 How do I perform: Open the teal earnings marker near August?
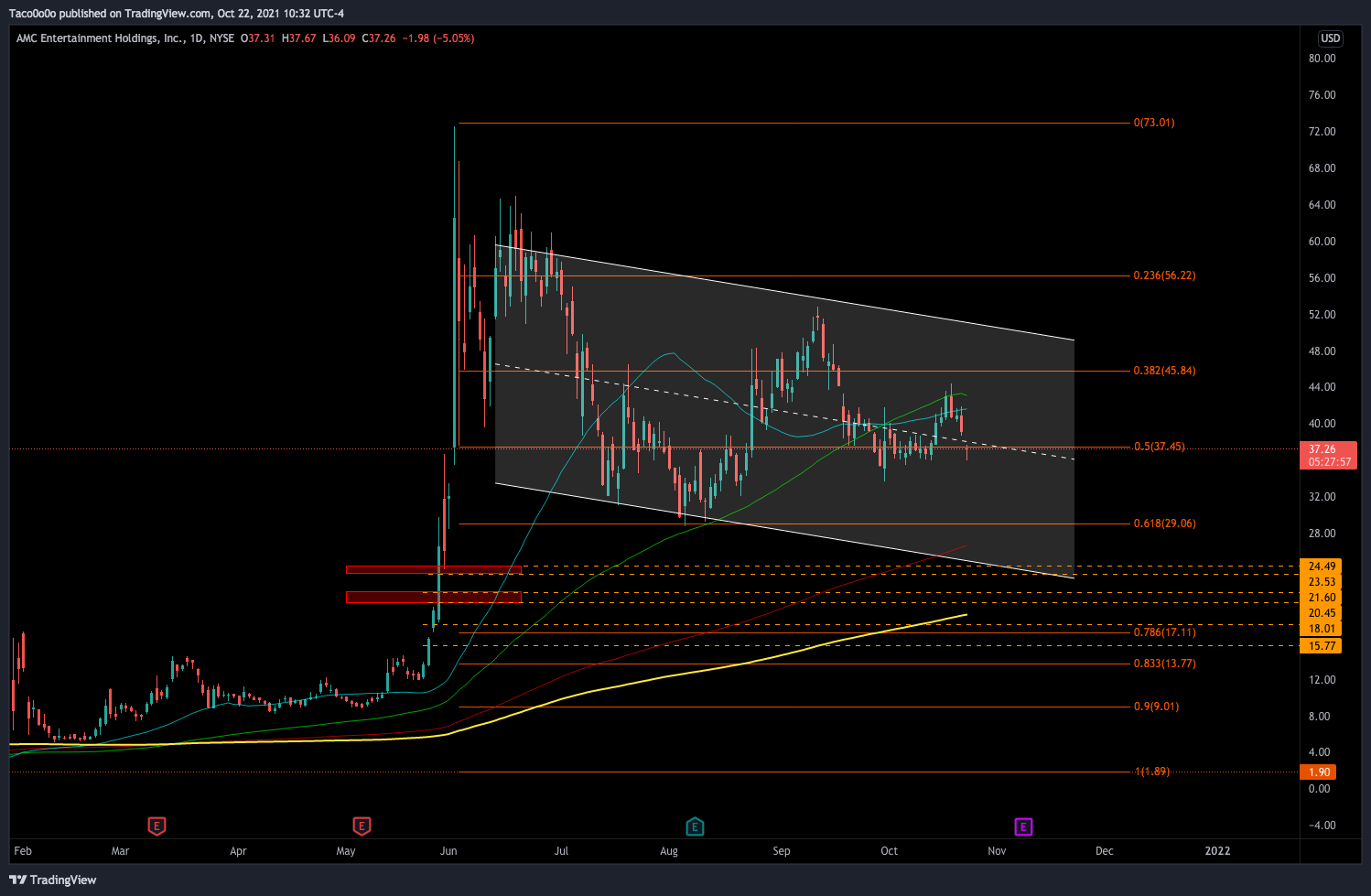click(x=695, y=826)
